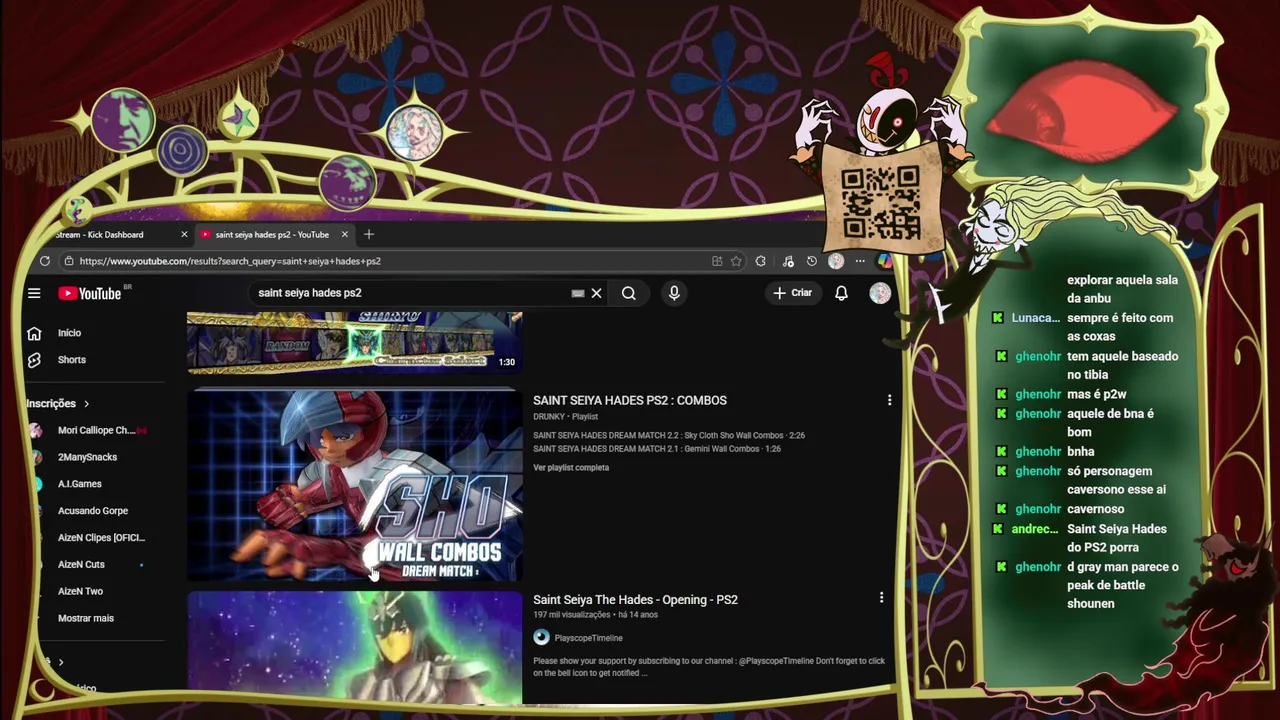Screen dimensions: 1280x720
Task: Reload the page with refresh icon
Action: coord(45,261)
